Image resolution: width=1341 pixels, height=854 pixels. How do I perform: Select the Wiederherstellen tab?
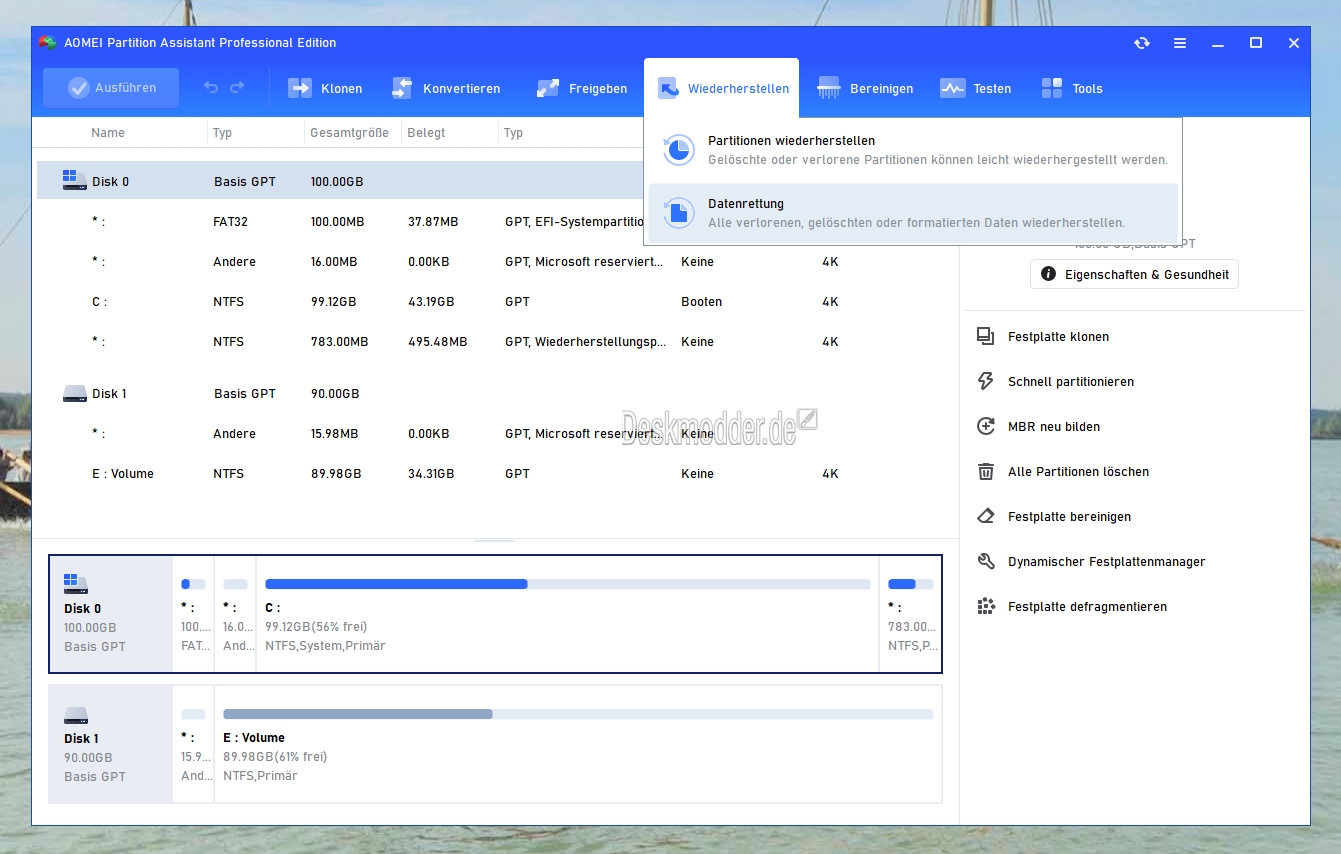(x=722, y=88)
